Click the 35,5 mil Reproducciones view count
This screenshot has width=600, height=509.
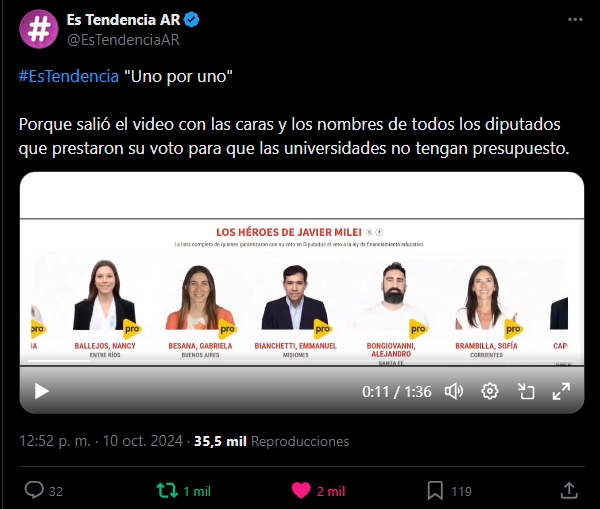click(272, 441)
